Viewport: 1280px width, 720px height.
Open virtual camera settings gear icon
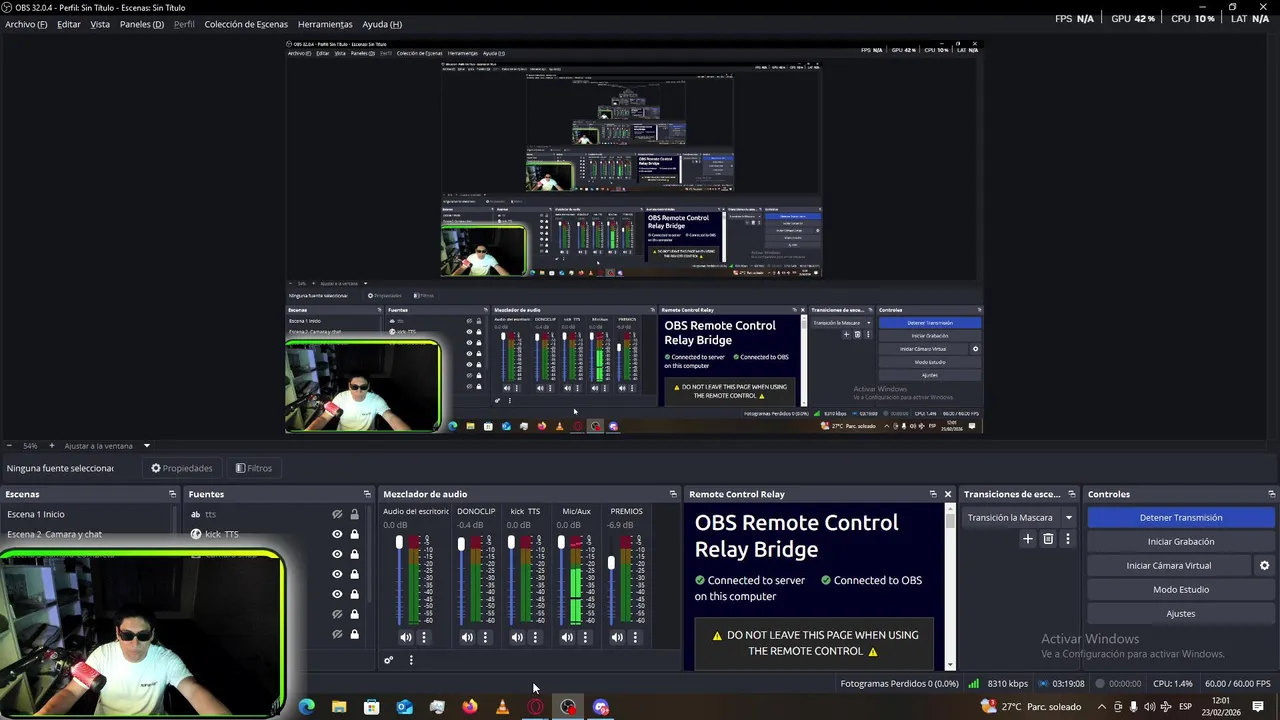point(1264,565)
